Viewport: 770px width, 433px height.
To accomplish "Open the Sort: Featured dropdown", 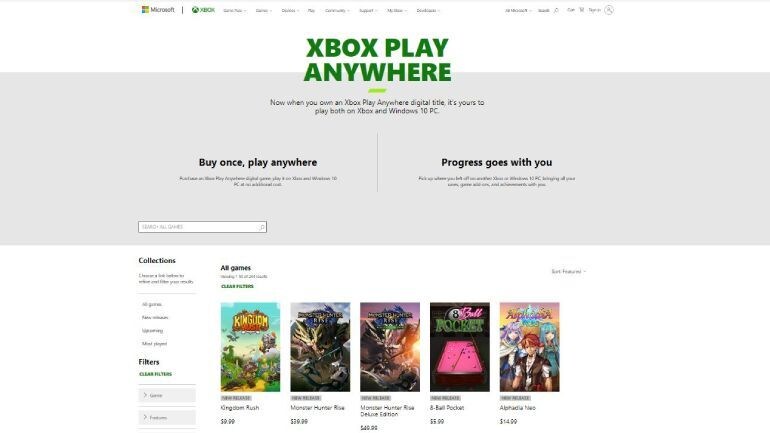I will (x=569, y=271).
